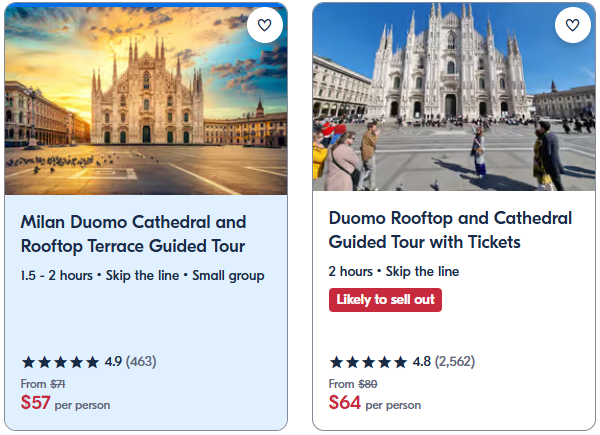Save the Milan Duomo Terrace tour to wishlist
The height and width of the screenshot is (435, 600).
[x=264, y=26]
